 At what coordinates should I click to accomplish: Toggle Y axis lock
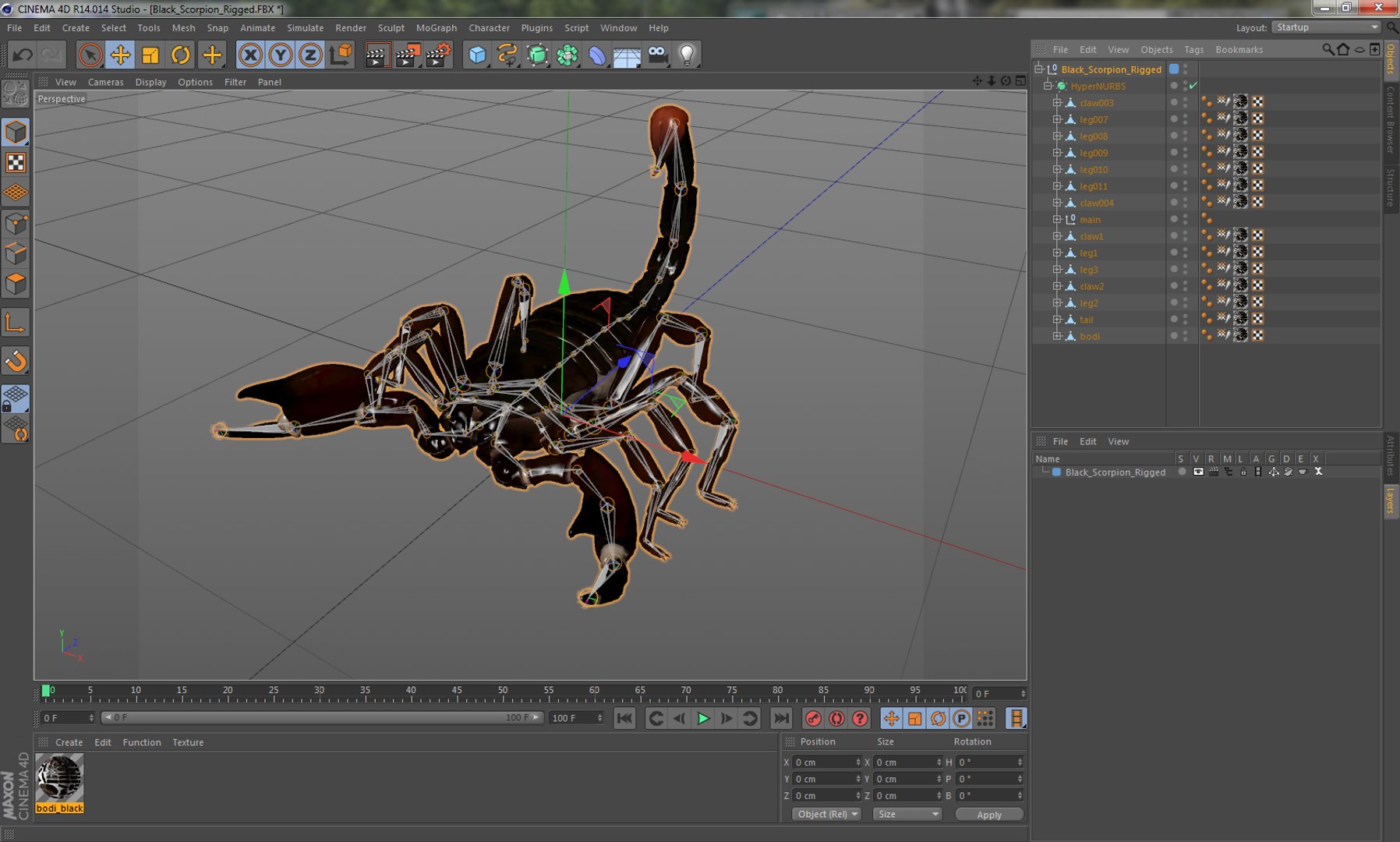pos(281,55)
